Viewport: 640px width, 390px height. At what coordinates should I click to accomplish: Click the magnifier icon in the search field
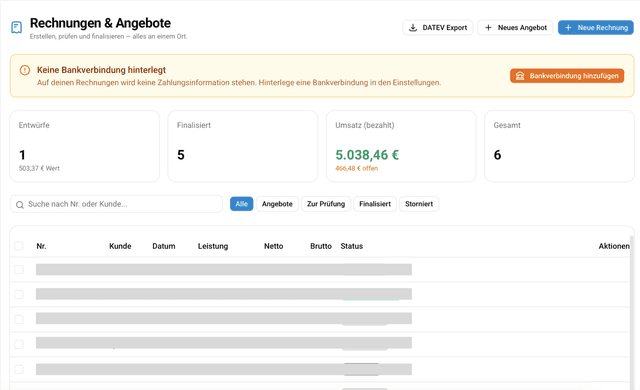(x=20, y=205)
